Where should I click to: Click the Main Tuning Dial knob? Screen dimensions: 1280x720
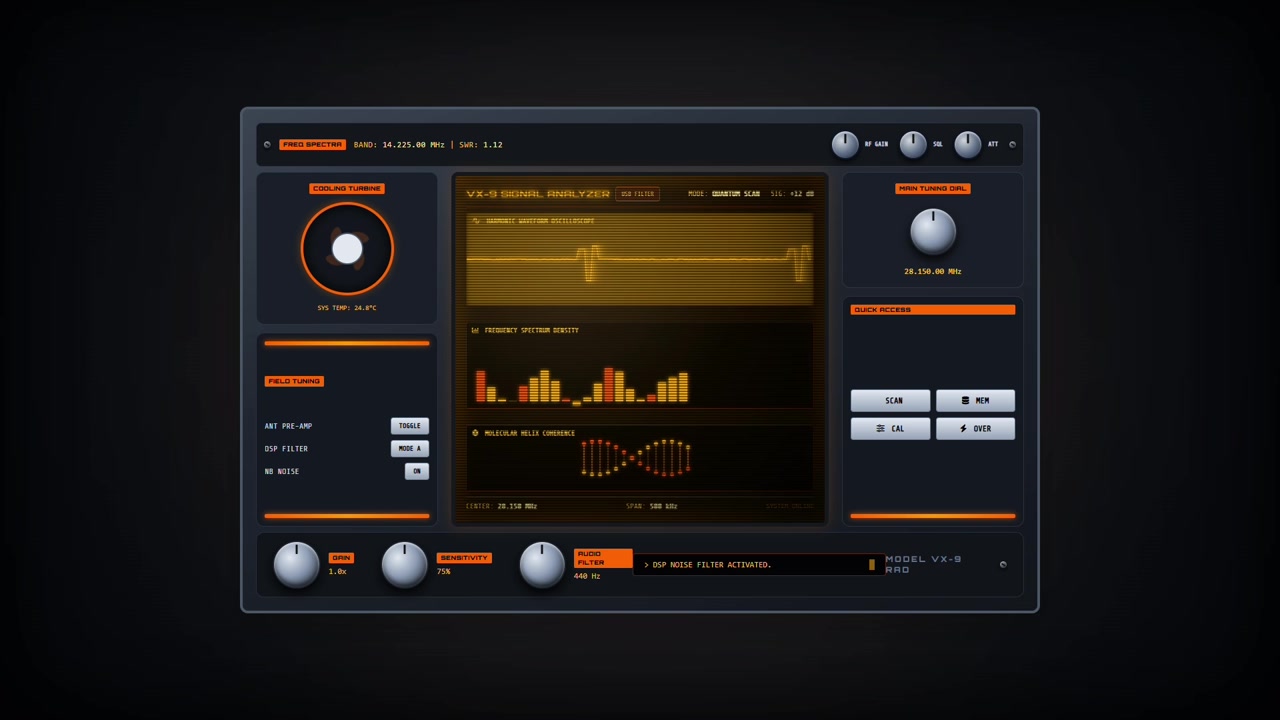[933, 232]
